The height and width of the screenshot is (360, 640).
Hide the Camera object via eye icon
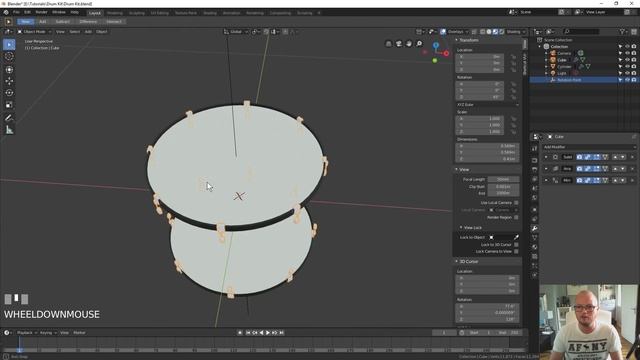627,53
